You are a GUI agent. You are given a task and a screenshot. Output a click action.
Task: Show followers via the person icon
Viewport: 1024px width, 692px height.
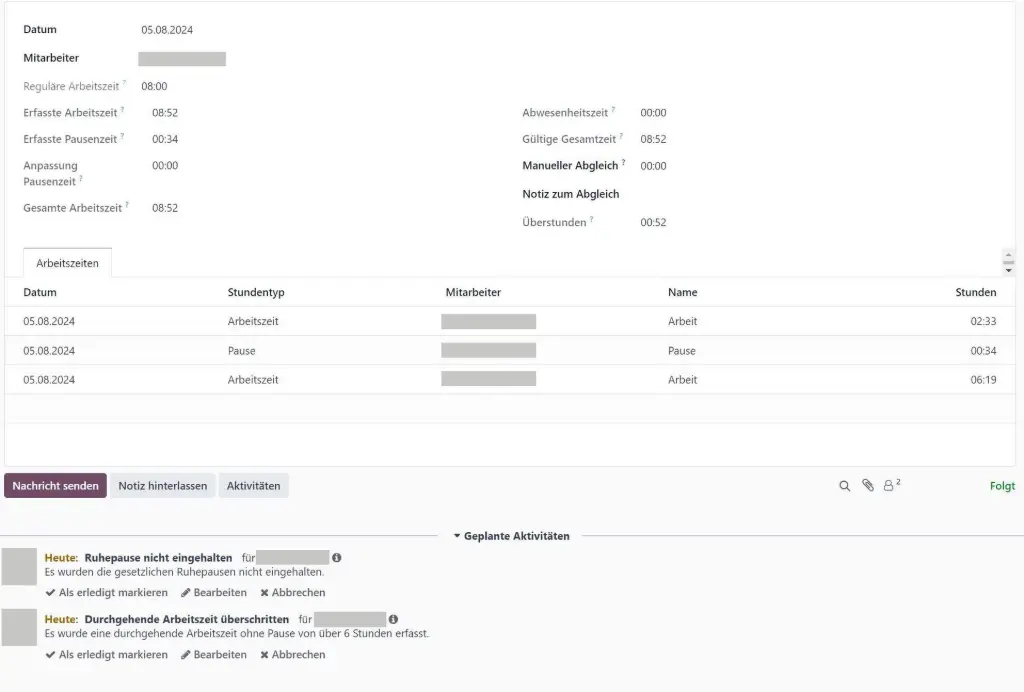tap(890, 486)
